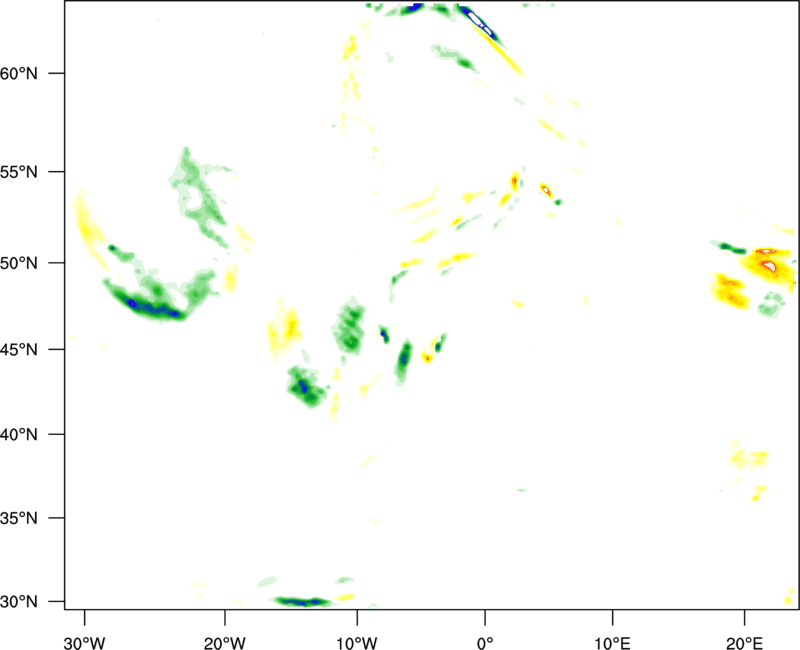Screen dimensions: 800x650
Task: Click the 50°N latitude label
Action: (19, 263)
